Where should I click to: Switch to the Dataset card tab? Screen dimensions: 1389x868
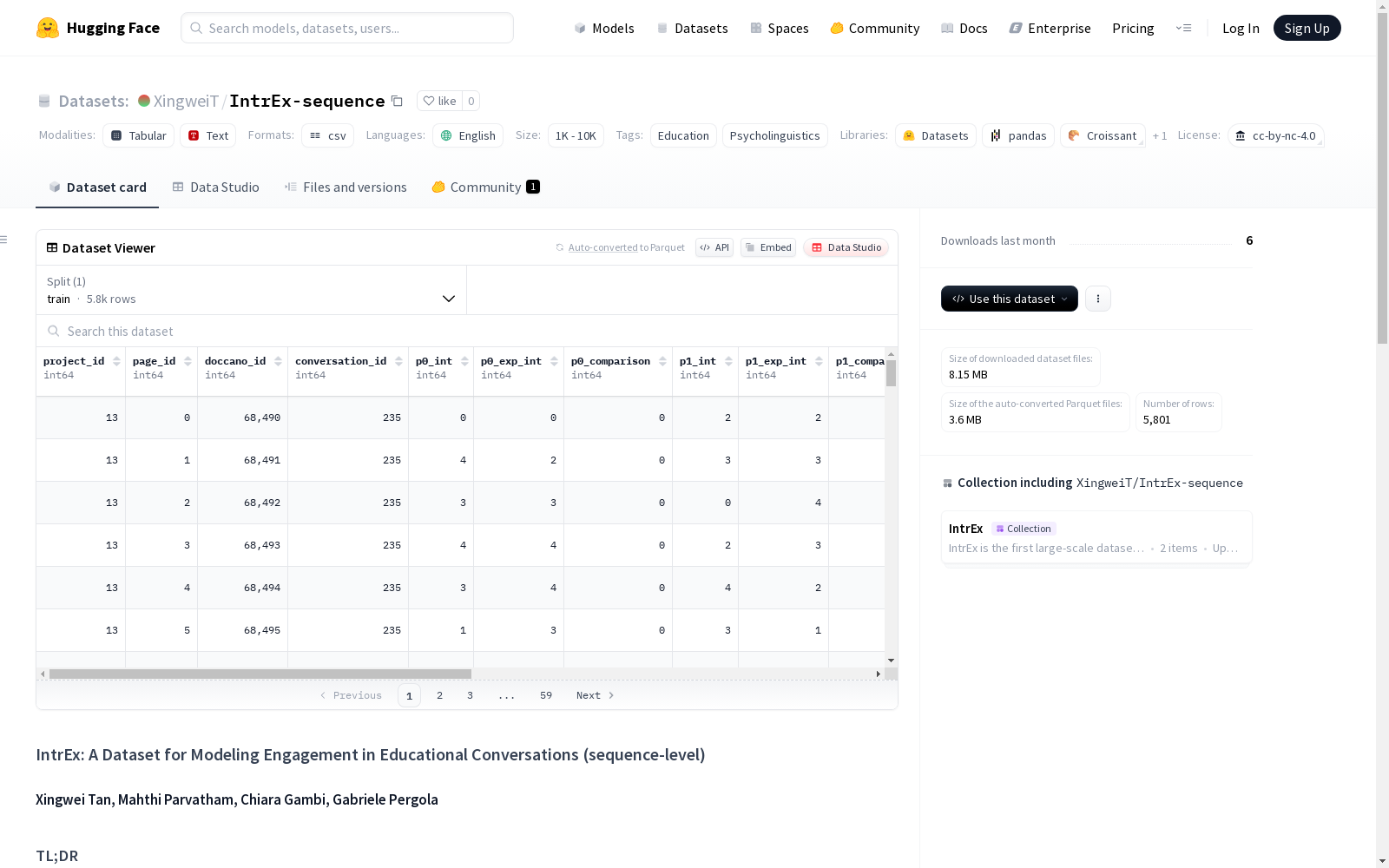[97, 187]
